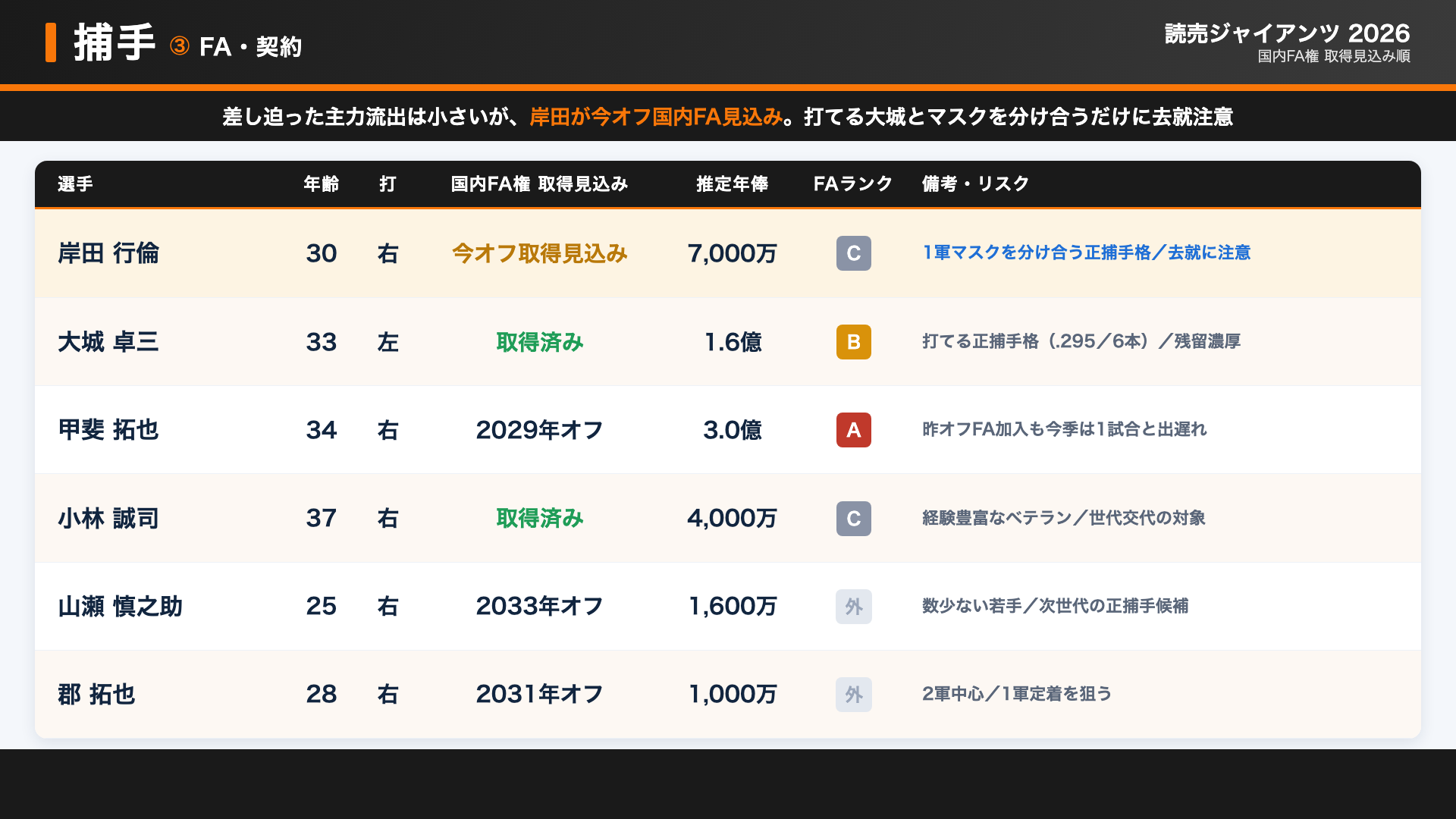The height and width of the screenshot is (819, 1456).
Task: Click the player name 郡 拓也
Action: pos(96,695)
